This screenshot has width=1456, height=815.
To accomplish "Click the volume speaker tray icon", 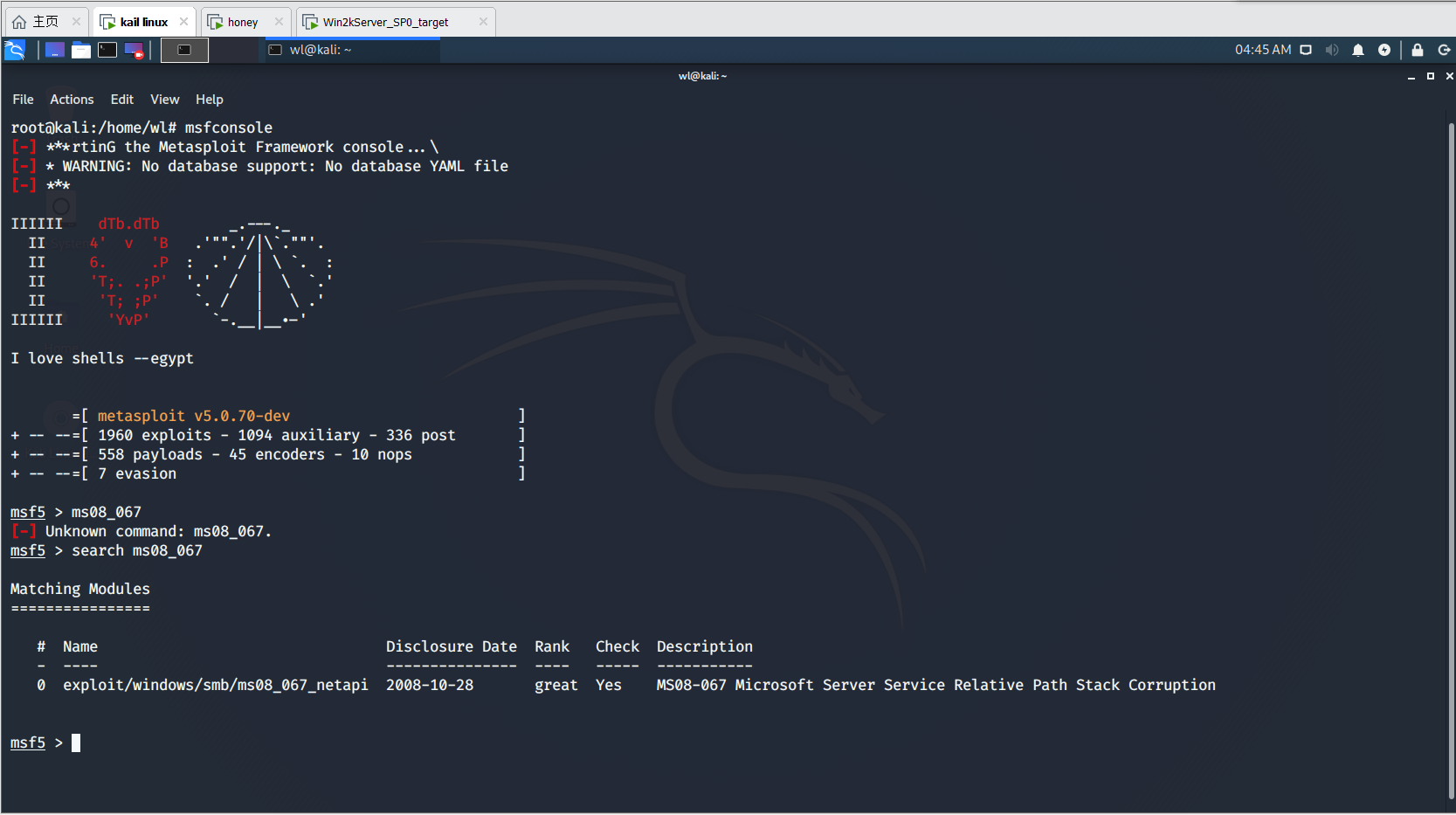I will (1332, 50).
